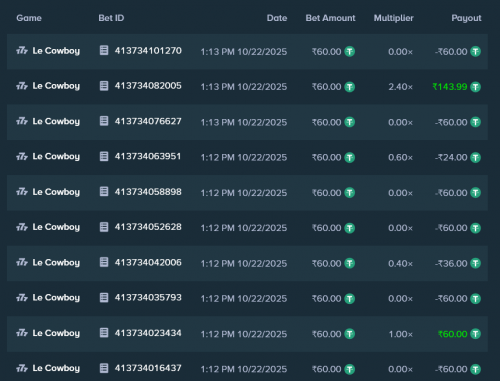The width and height of the screenshot is (500, 381).
Task: Click currency coin icon next to ₹143.99 payout
Action: tap(475, 87)
